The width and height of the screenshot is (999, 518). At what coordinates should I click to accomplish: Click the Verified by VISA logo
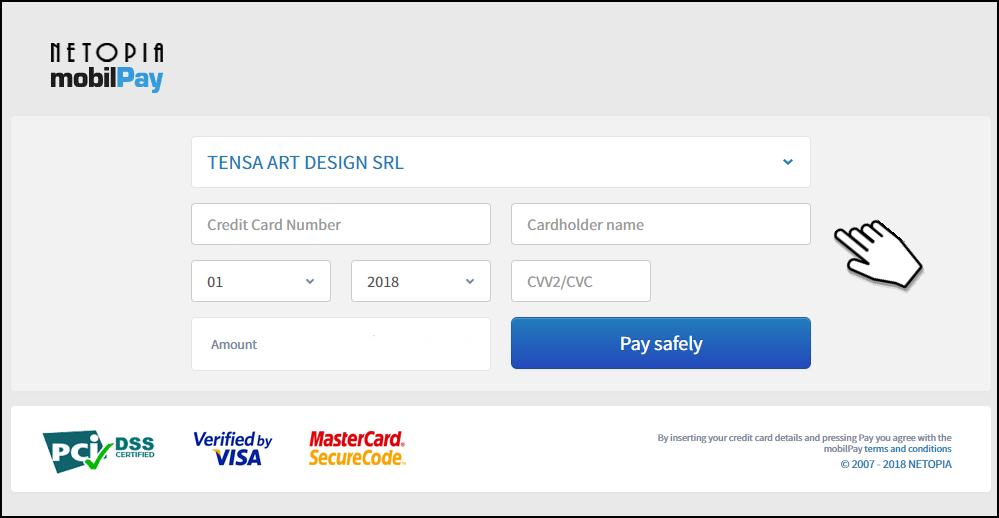[233, 449]
